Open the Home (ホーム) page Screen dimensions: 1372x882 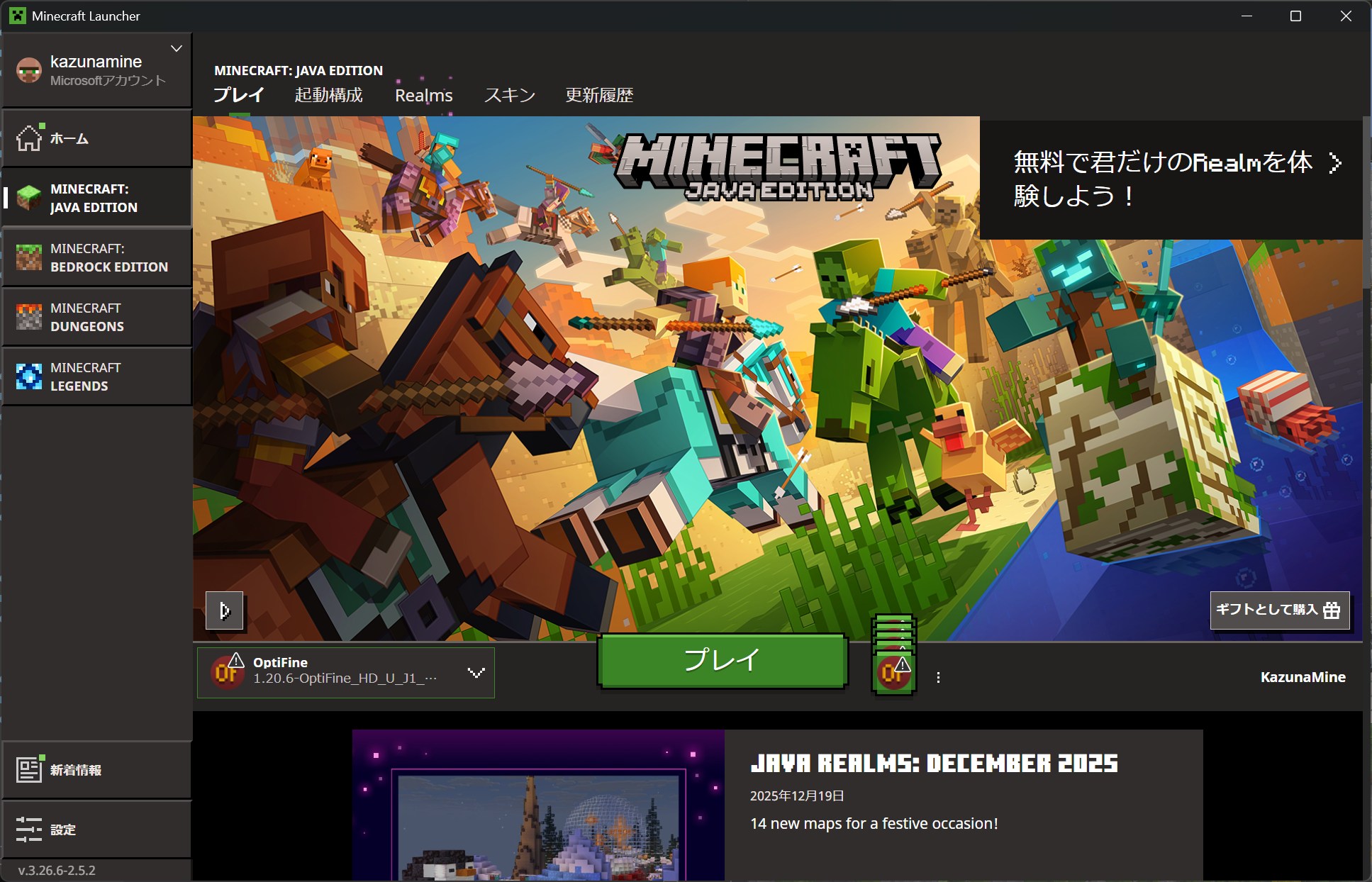coord(96,139)
